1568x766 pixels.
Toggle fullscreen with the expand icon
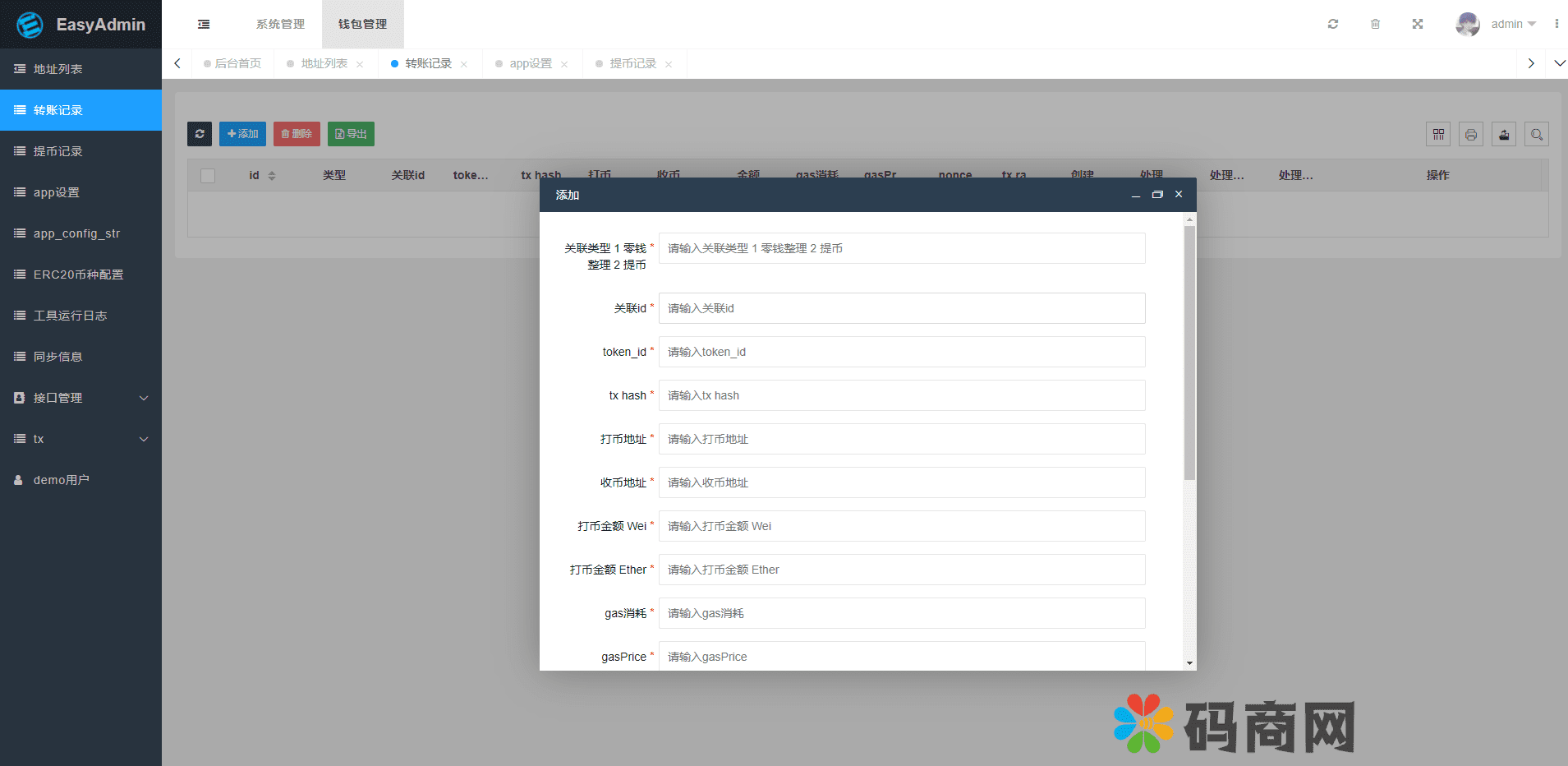tap(1418, 24)
